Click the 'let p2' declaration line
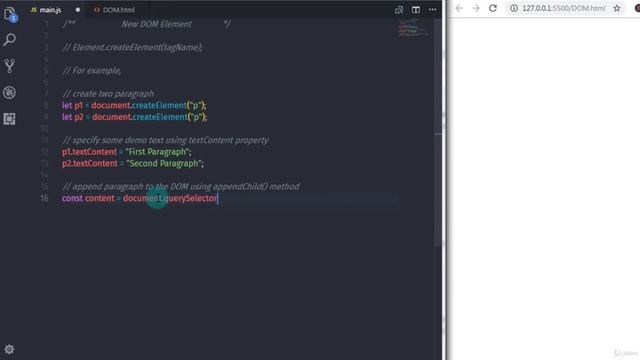This screenshot has width=640, height=360. click(x=135, y=117)
